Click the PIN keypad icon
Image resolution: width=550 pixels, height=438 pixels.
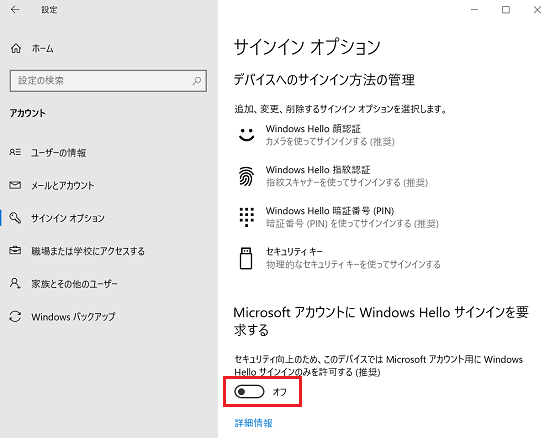[247, 217]
